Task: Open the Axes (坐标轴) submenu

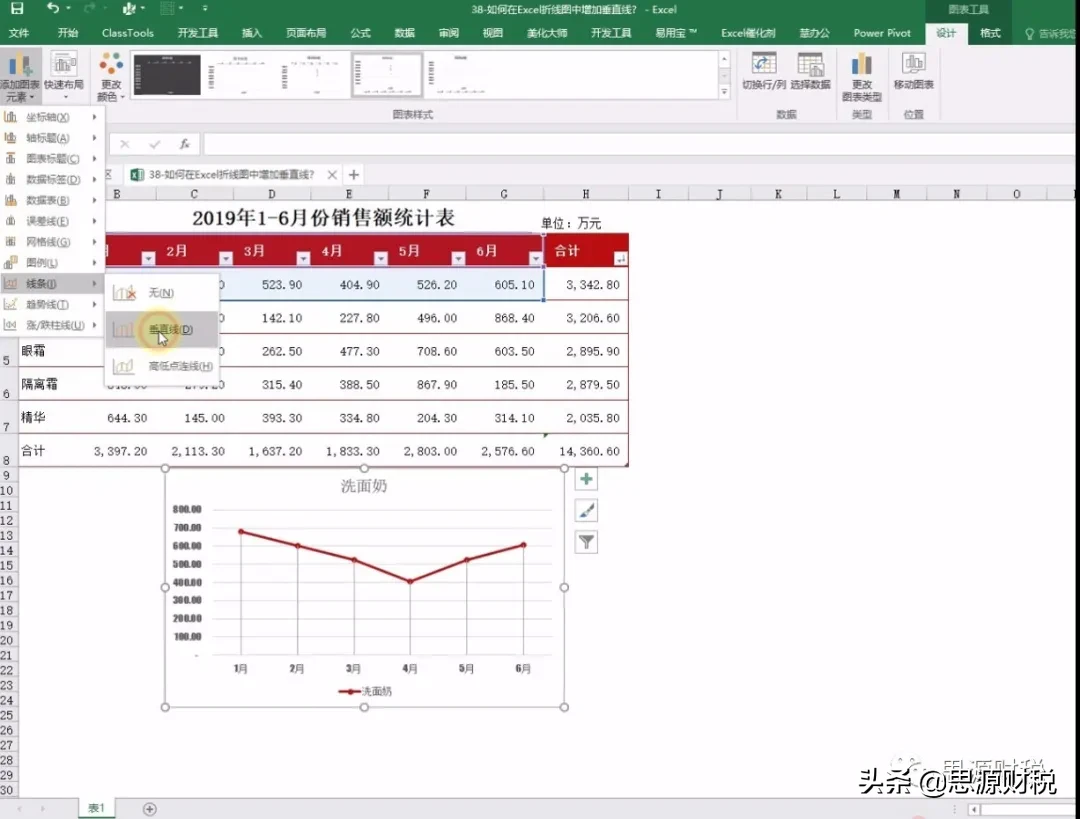Action: point(51,117)
